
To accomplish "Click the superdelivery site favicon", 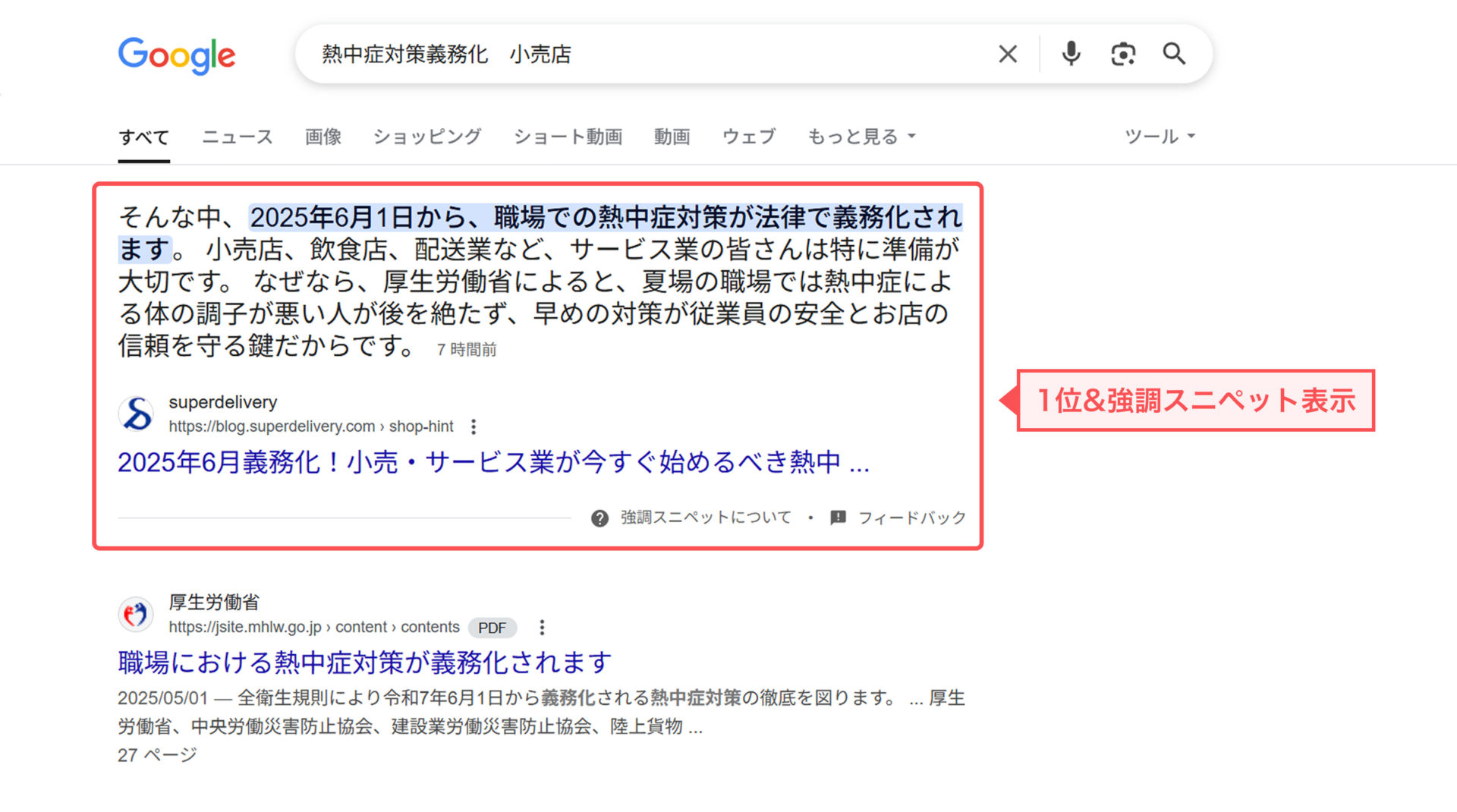I will click(x=137, y=414).
